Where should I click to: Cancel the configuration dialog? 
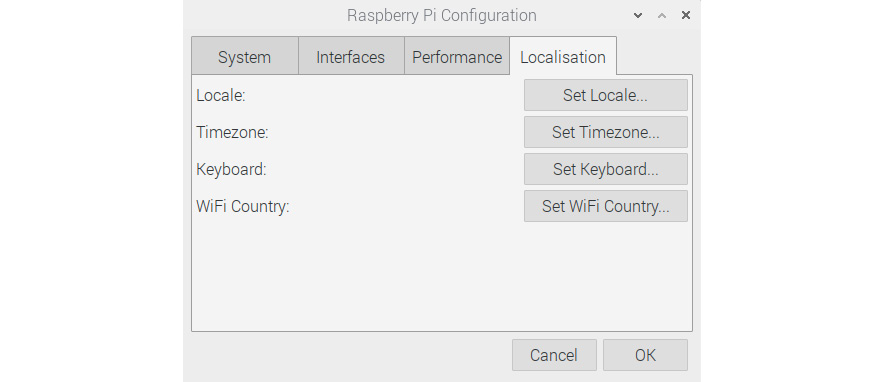coord(554,355)
